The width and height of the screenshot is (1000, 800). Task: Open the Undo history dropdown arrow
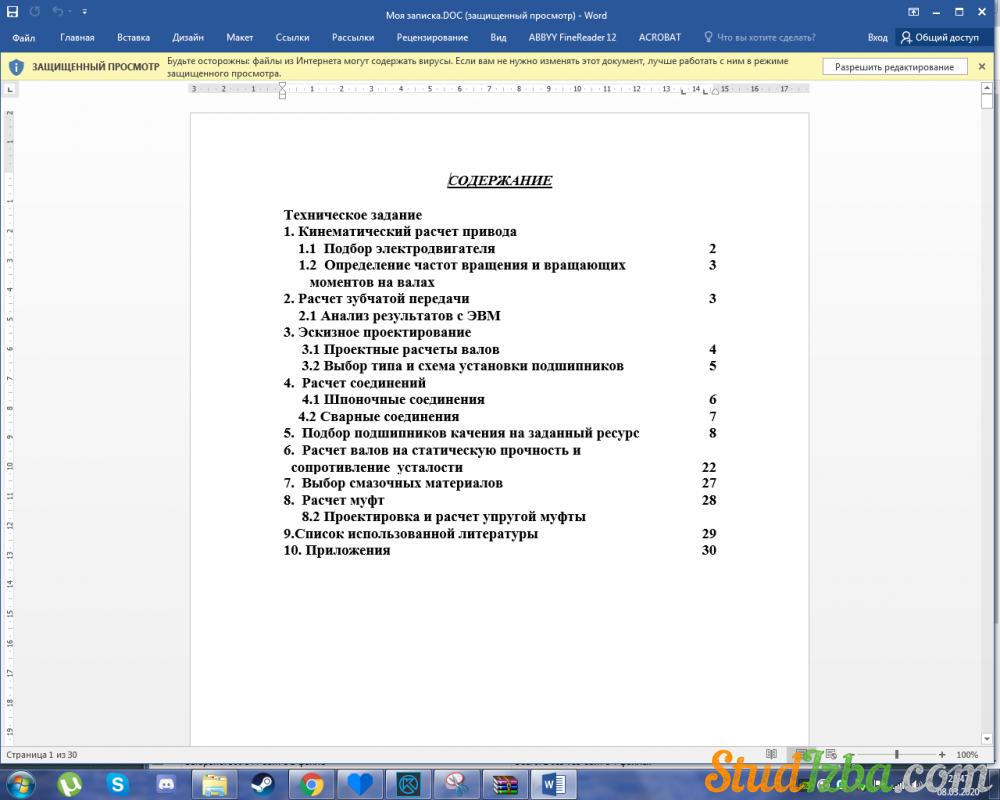[69, 11]
